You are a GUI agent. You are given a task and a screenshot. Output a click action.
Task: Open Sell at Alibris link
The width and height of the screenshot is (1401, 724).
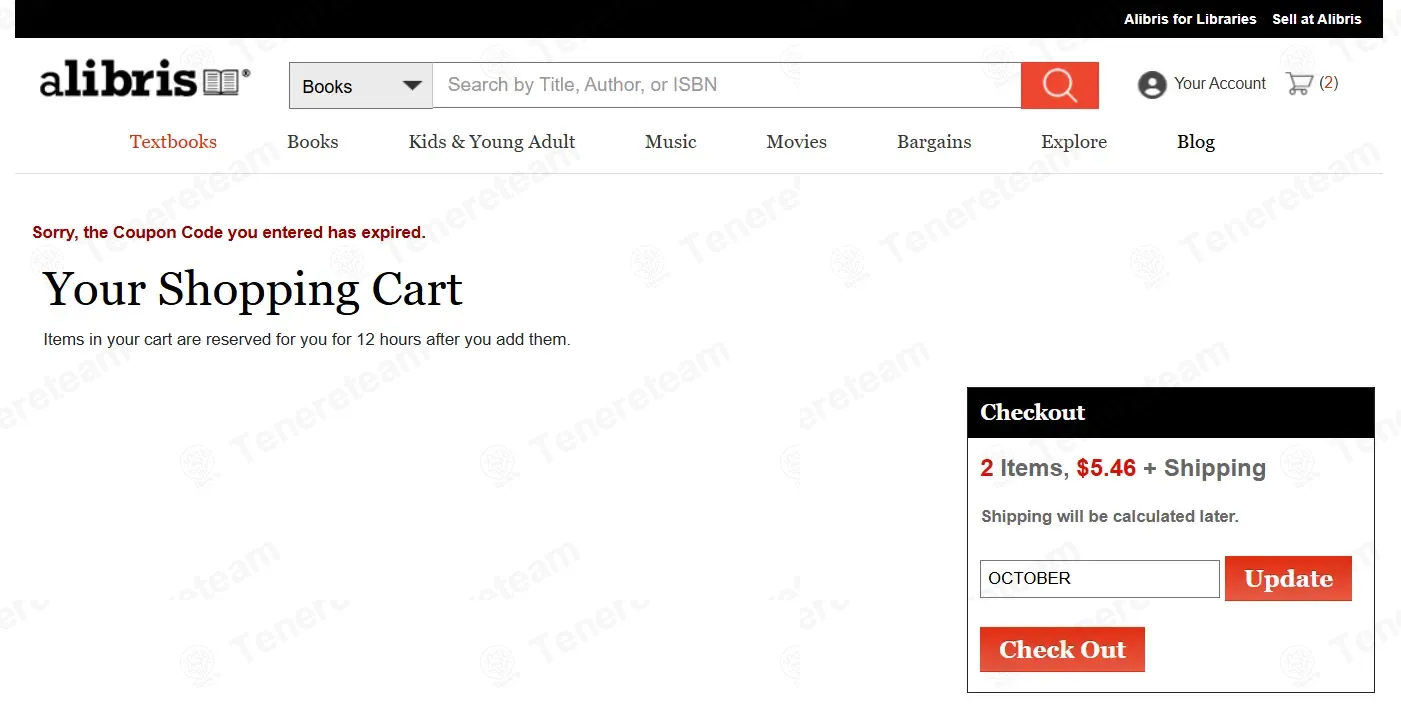coord(1317,19)
